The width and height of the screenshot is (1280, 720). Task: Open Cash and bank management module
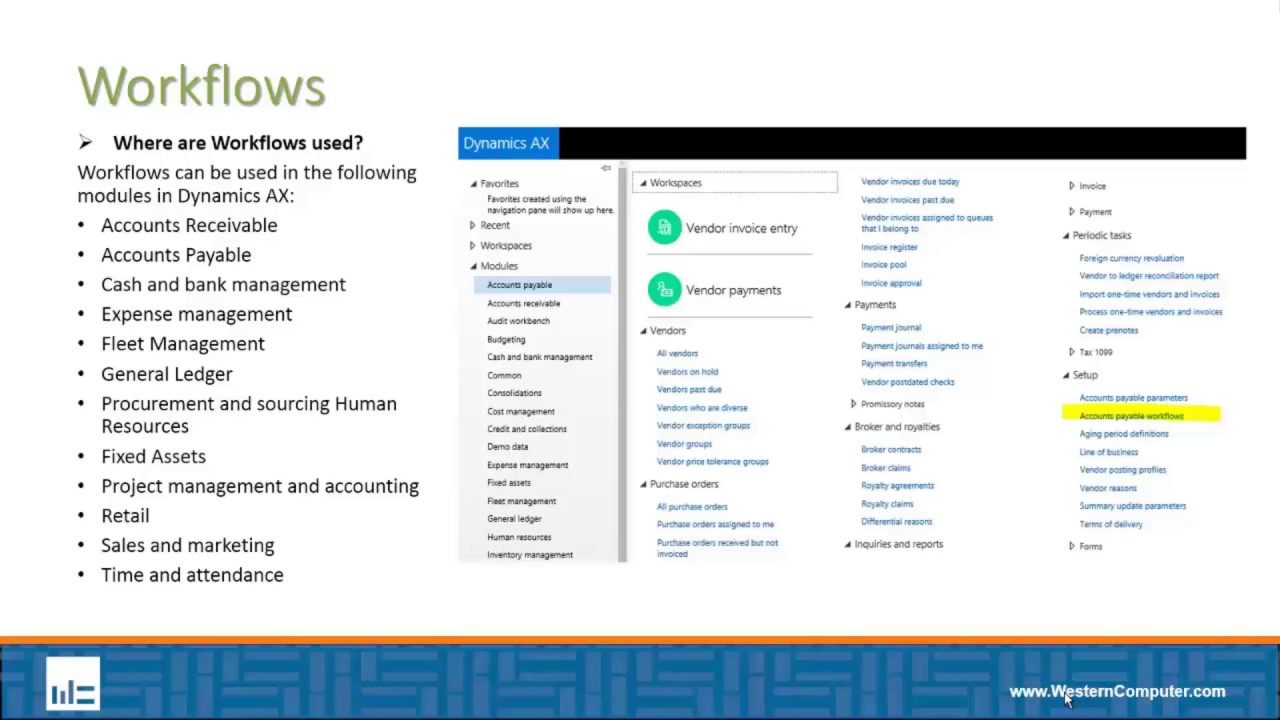[x=539, y=357]
